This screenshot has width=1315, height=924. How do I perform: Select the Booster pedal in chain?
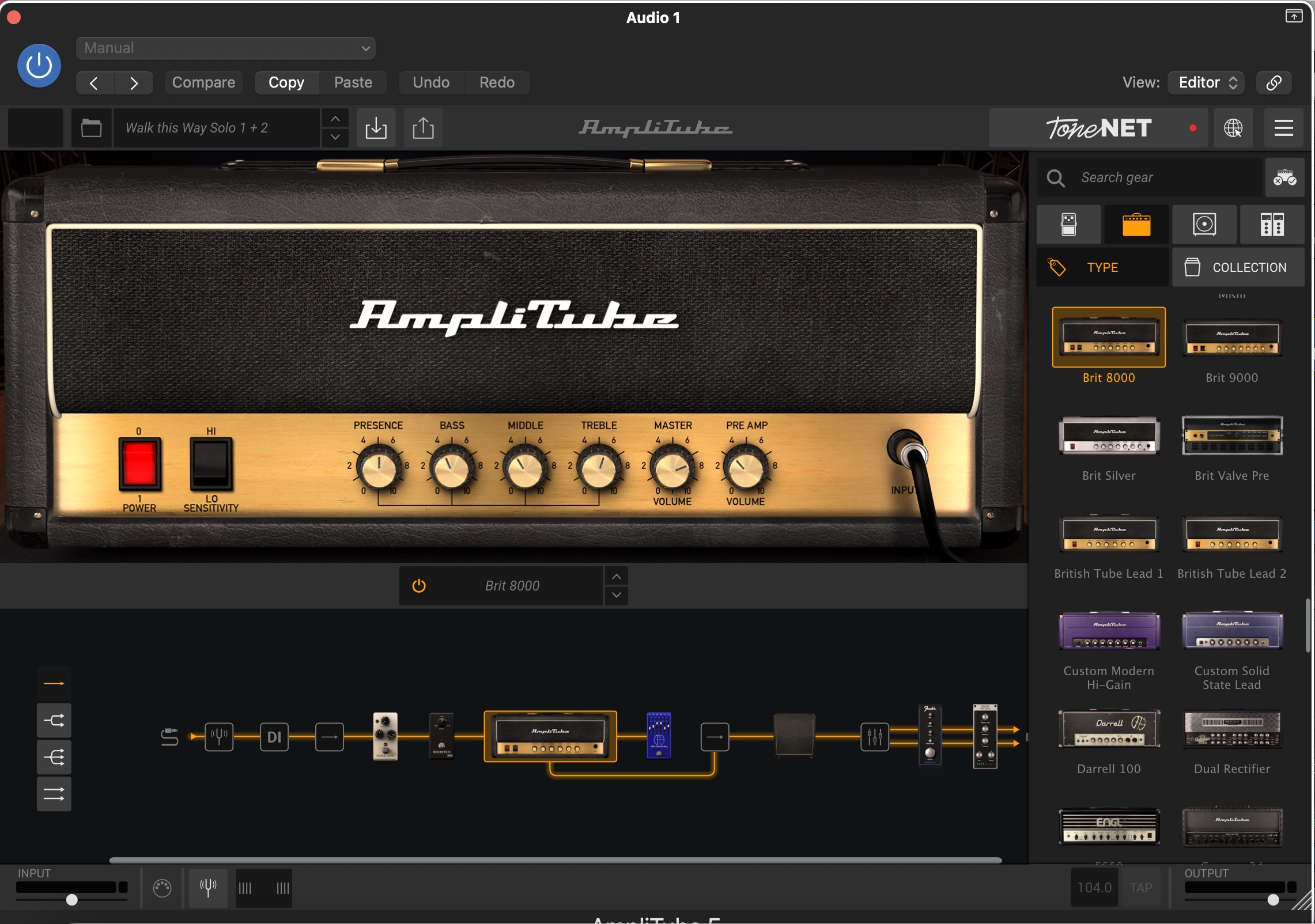coord(441,737)
